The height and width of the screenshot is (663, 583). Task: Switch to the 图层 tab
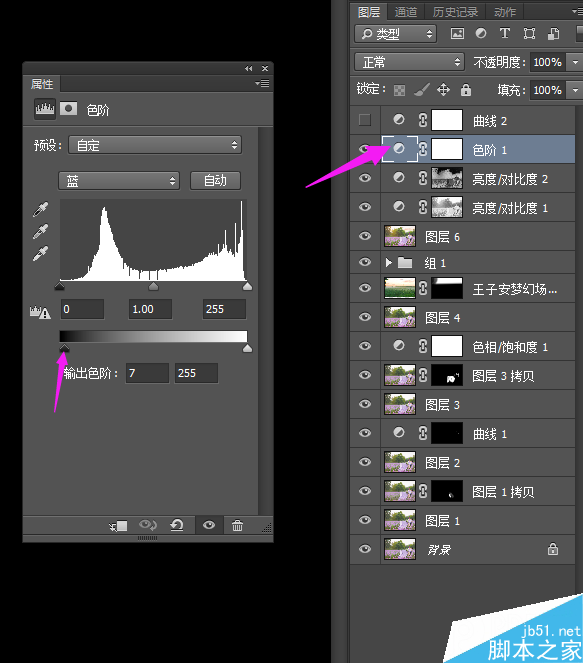(x=369, y=12)
